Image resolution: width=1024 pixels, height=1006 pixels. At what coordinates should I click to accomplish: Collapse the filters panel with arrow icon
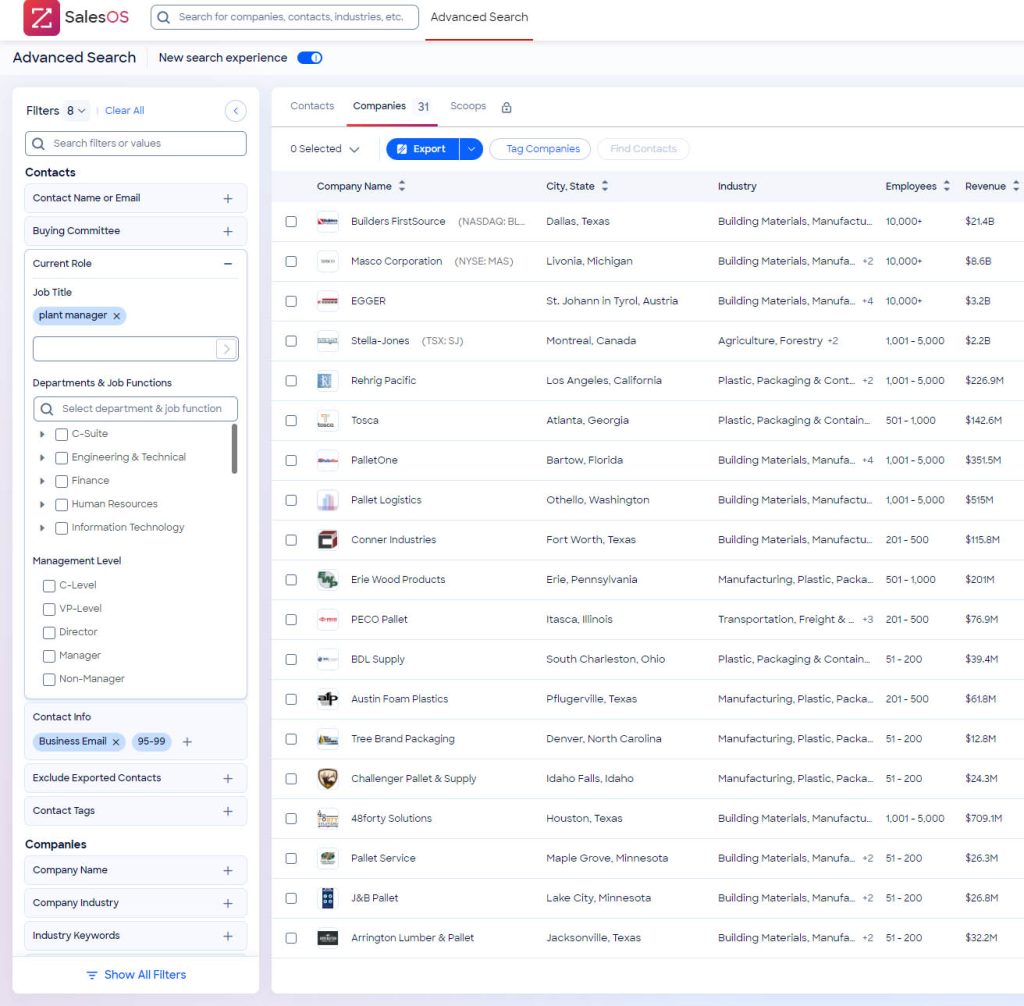235,111
